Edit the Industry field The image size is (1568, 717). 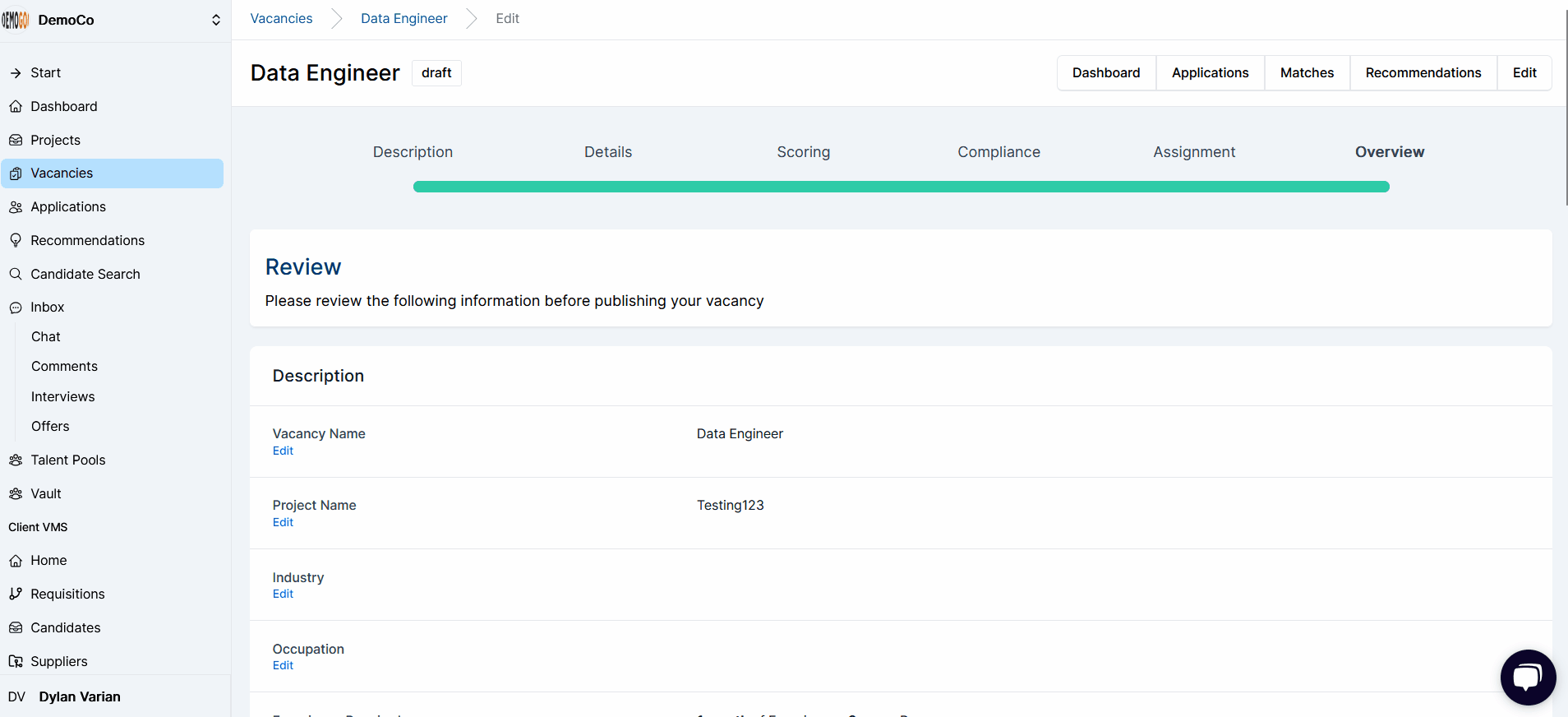coord(283,594)
